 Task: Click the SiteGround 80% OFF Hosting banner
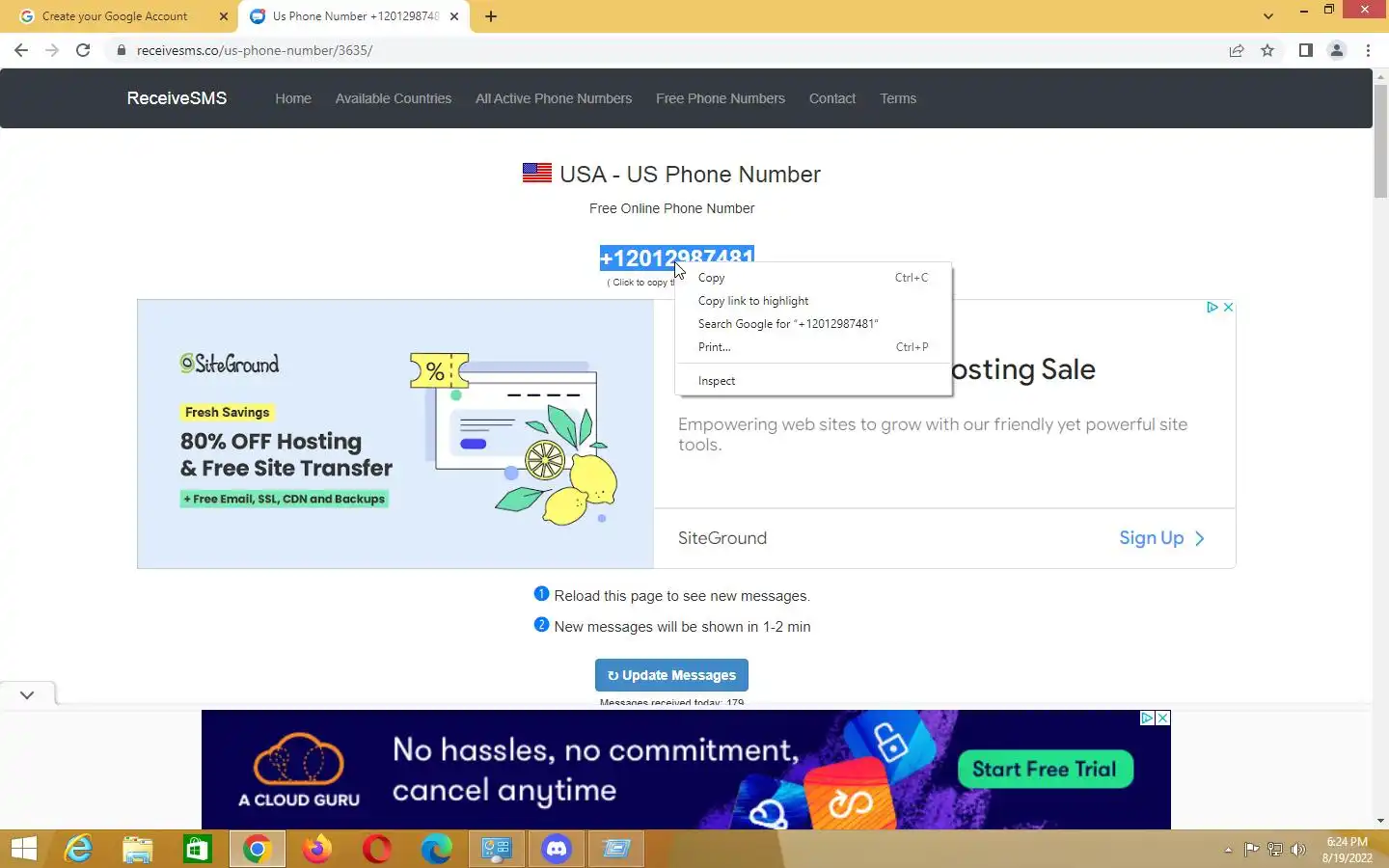395,434
